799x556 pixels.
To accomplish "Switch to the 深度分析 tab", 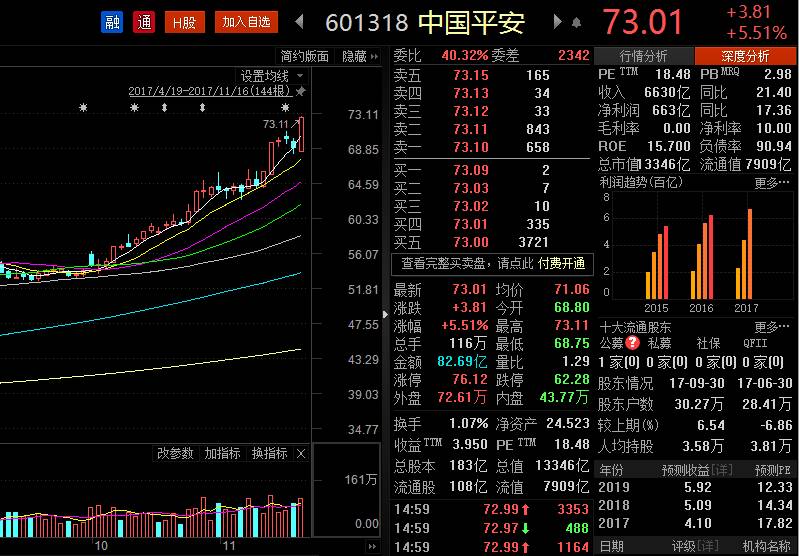I will point(745,56).
